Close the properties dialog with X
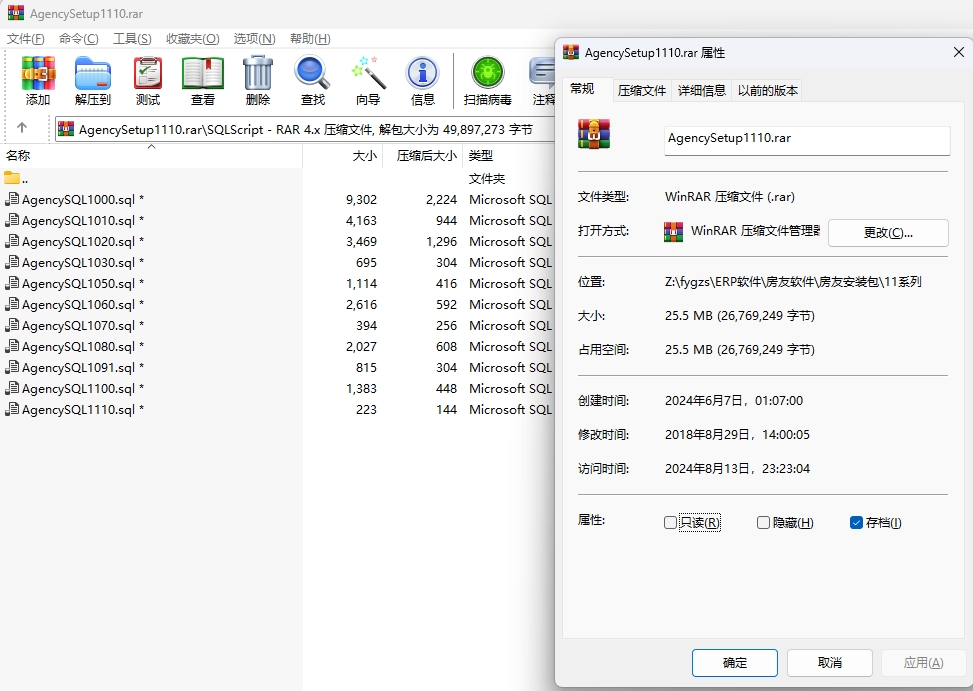 pyautogui.click(x=958, y=52)
